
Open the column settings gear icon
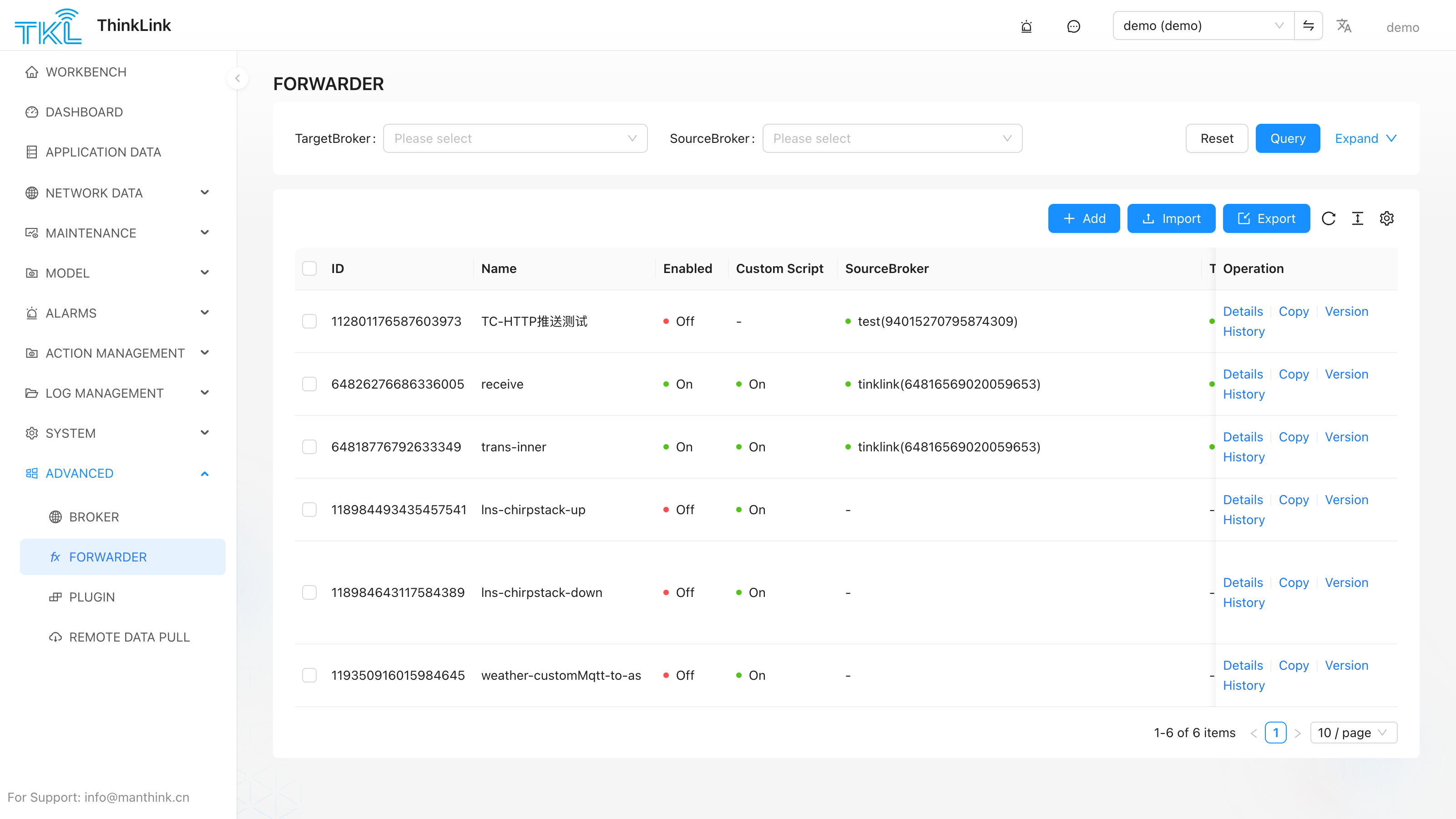pyautogui.click(x=1386, y=219)
